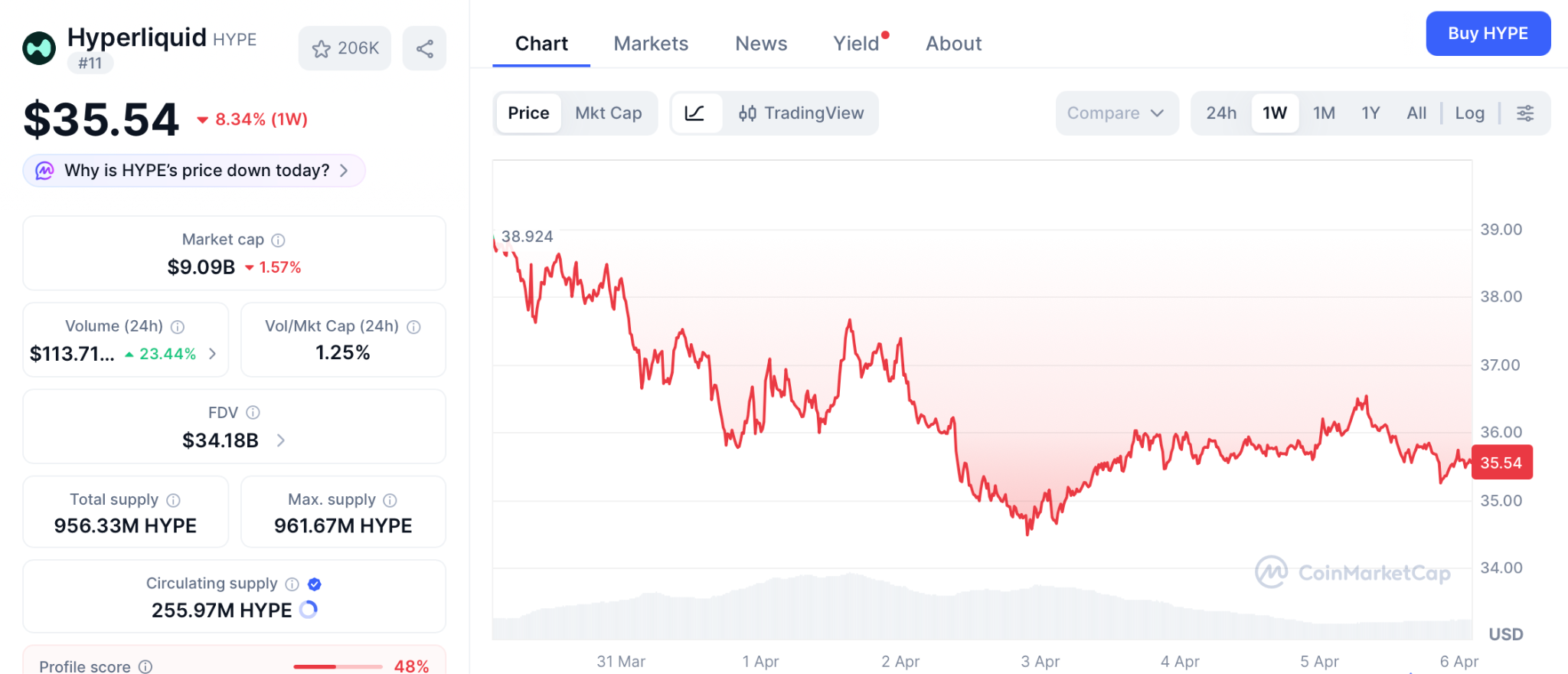Select the 24h time range

1221,113
